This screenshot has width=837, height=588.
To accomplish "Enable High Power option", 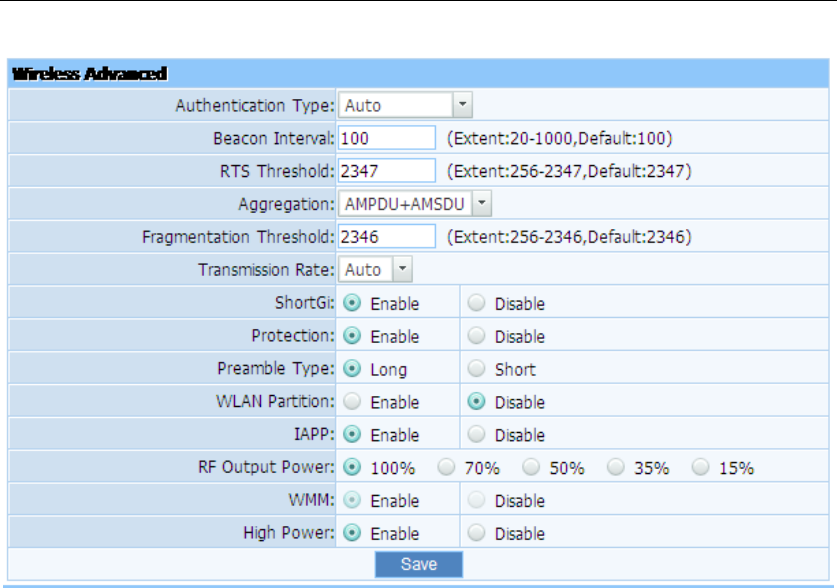I will (352, 533).
